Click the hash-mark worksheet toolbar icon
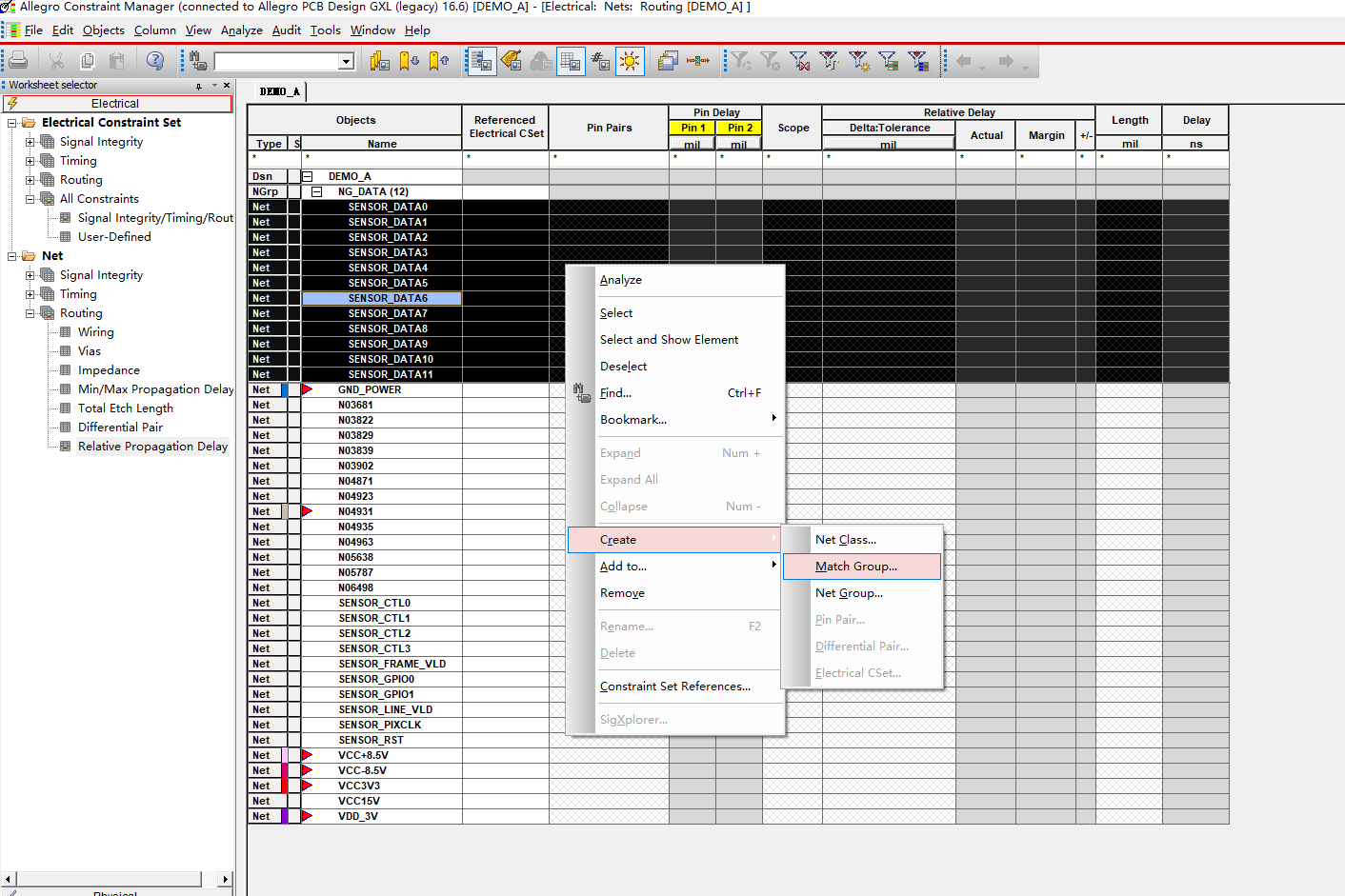Screen dimensions: 1345x896 tap(600, 61)
